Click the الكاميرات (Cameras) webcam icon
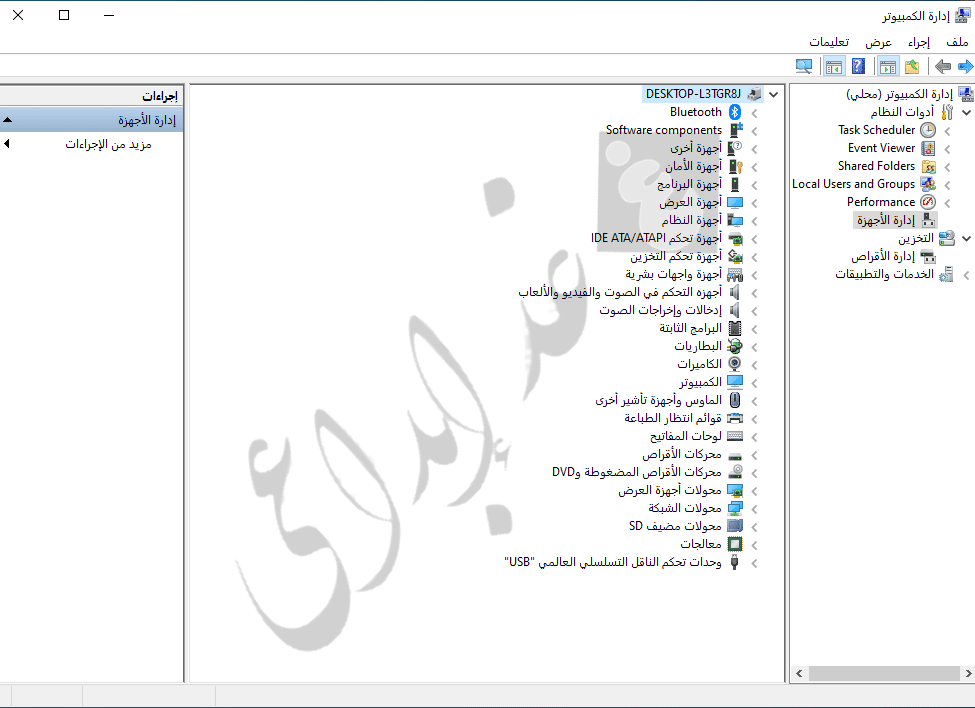The width and height of the screenshot is (975, 708). click(735, 364)
